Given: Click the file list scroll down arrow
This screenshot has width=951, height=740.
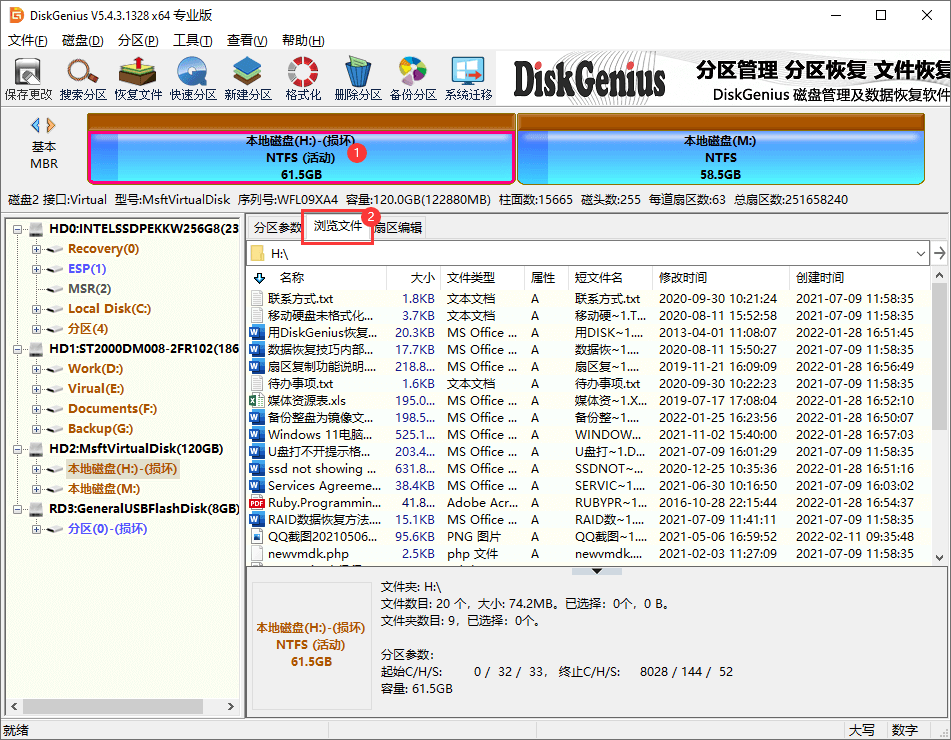Looking at the screenshot, I should (x=939, y=558).
